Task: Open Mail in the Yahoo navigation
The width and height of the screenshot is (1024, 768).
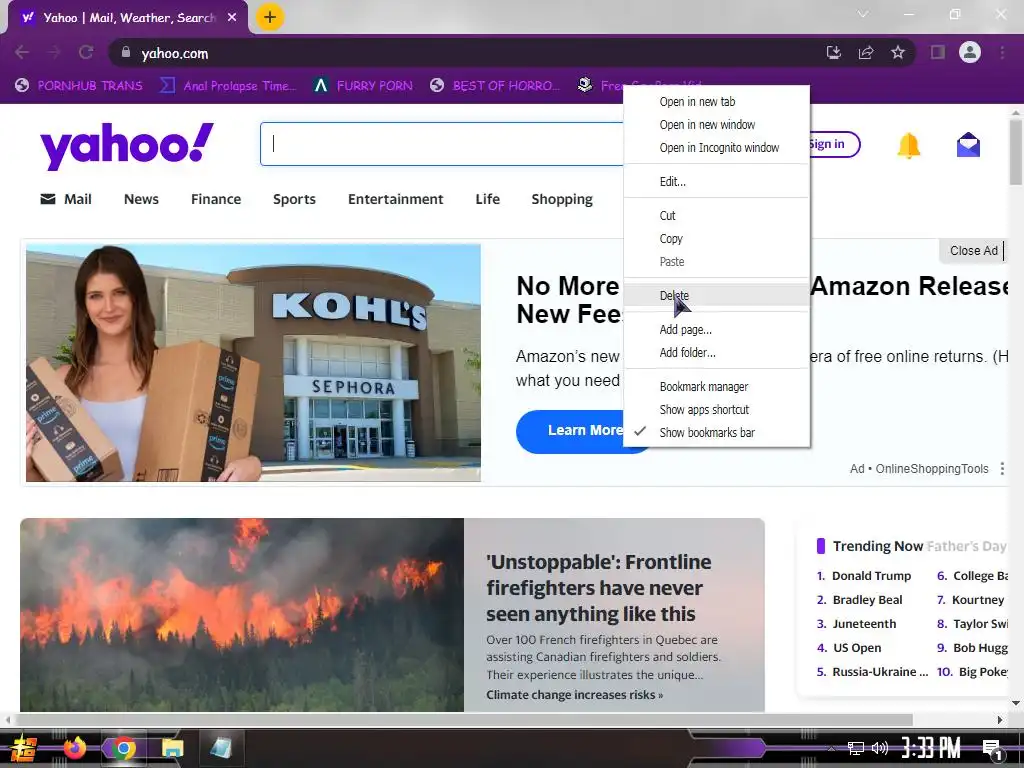Action: point(66,199)
